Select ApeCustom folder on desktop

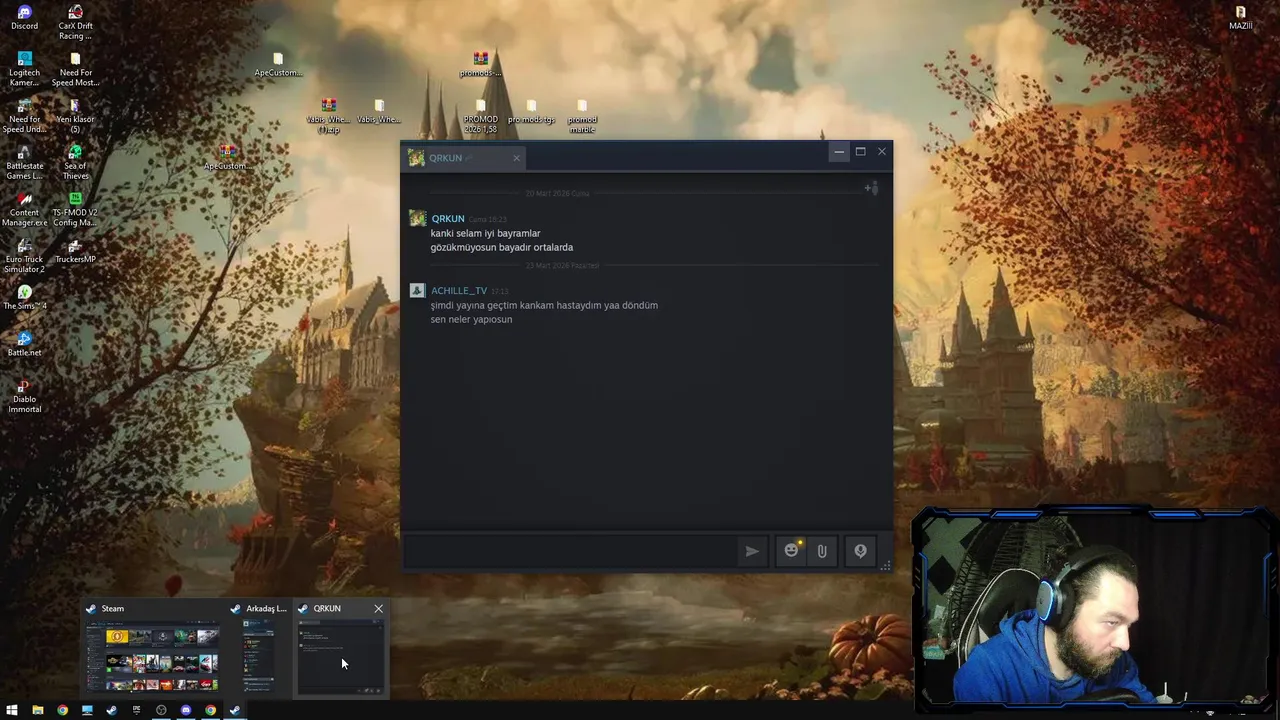point(278,64)
